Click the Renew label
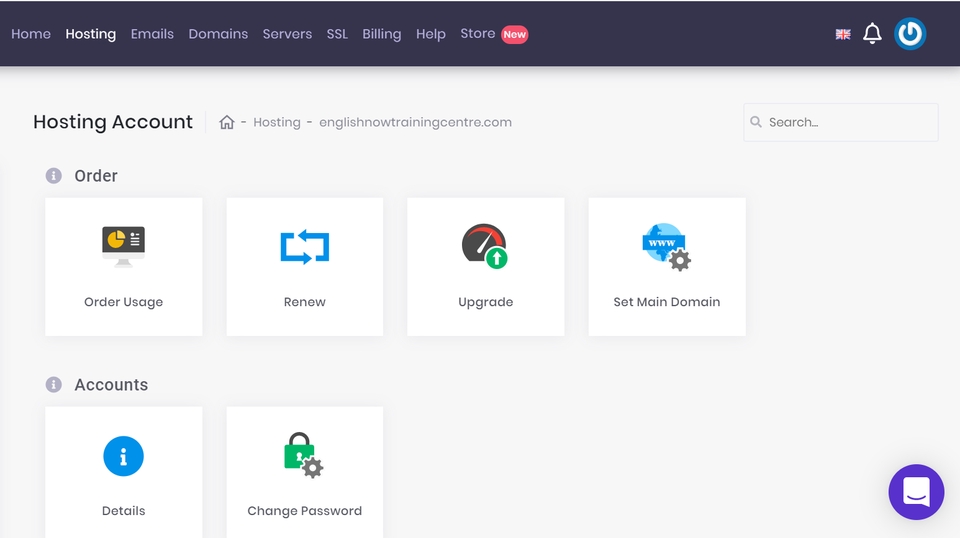The image size is (960, 538). click(304, 302)
